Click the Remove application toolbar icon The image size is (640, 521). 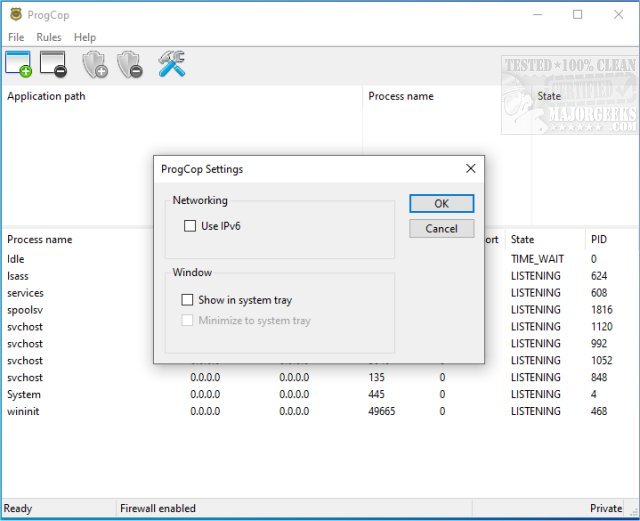click(x=53, y=64)
